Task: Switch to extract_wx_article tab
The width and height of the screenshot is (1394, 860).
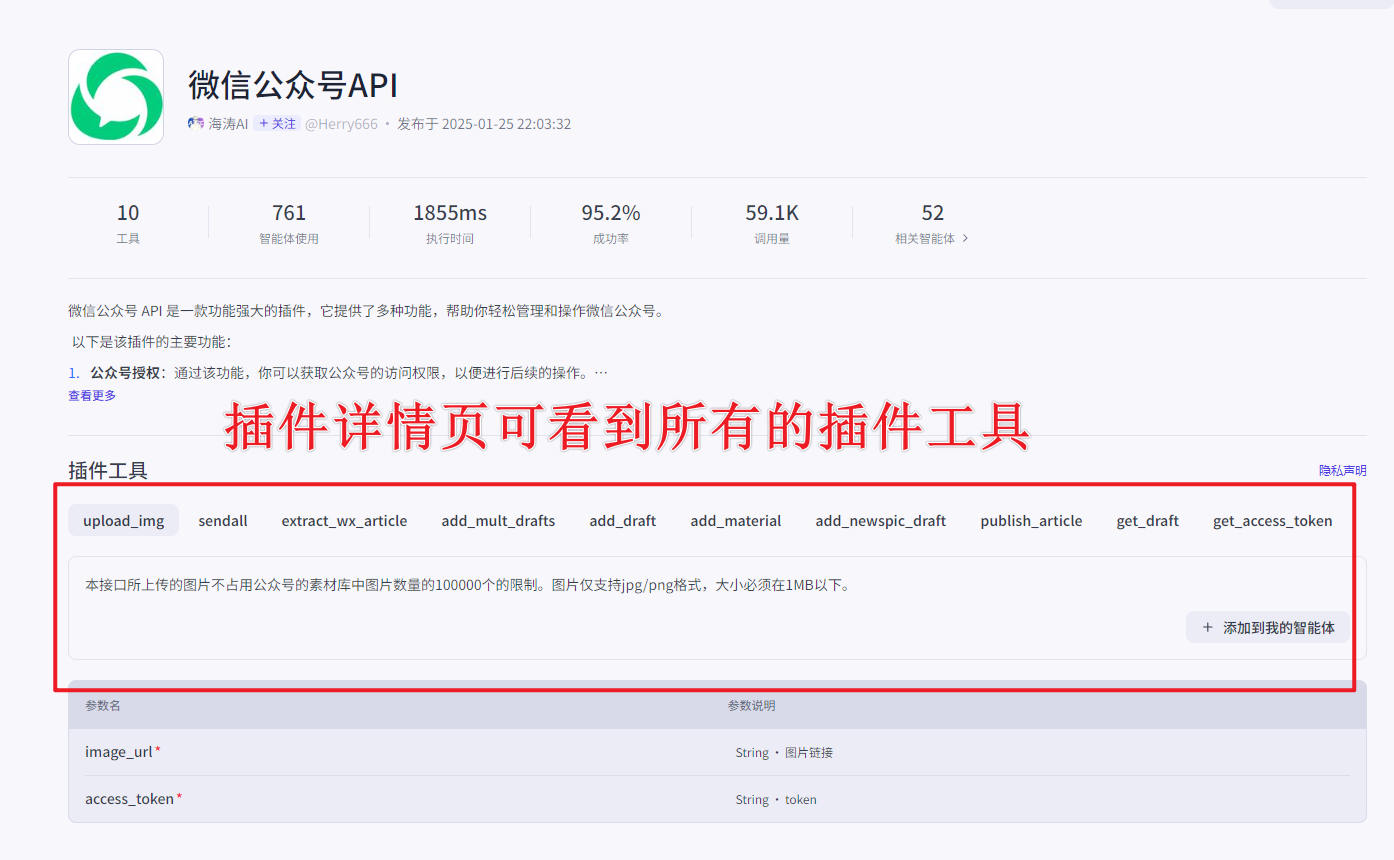Action: tap(344, 520)
